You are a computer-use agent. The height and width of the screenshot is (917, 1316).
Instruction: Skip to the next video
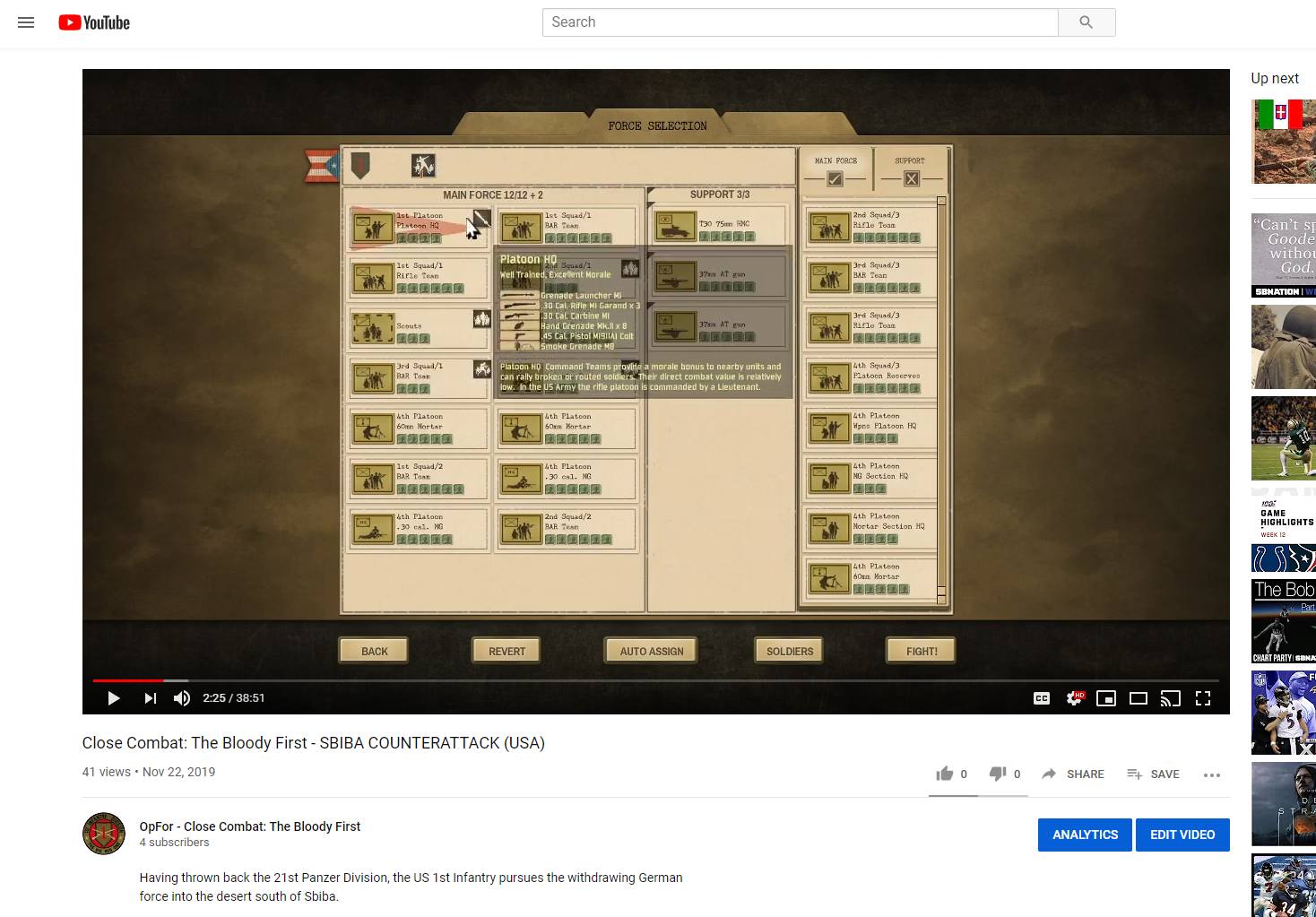point(150,698)
